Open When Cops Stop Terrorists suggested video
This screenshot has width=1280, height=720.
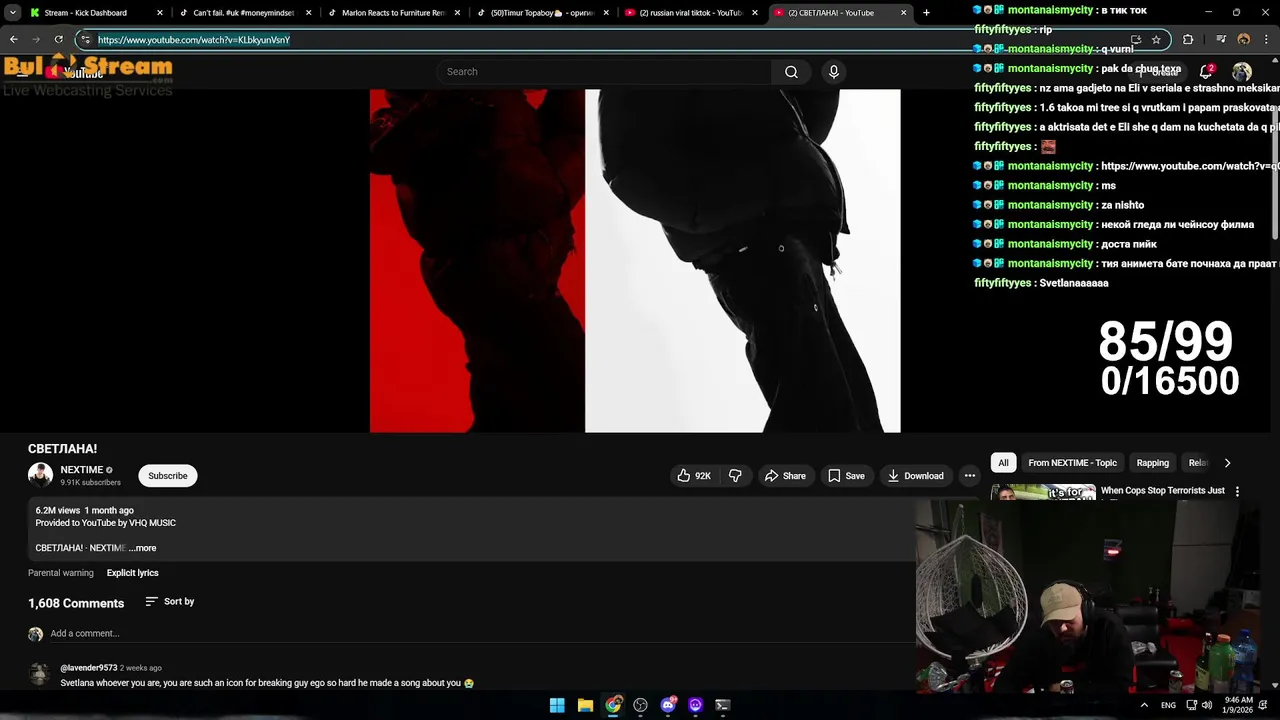point(1162,491)
